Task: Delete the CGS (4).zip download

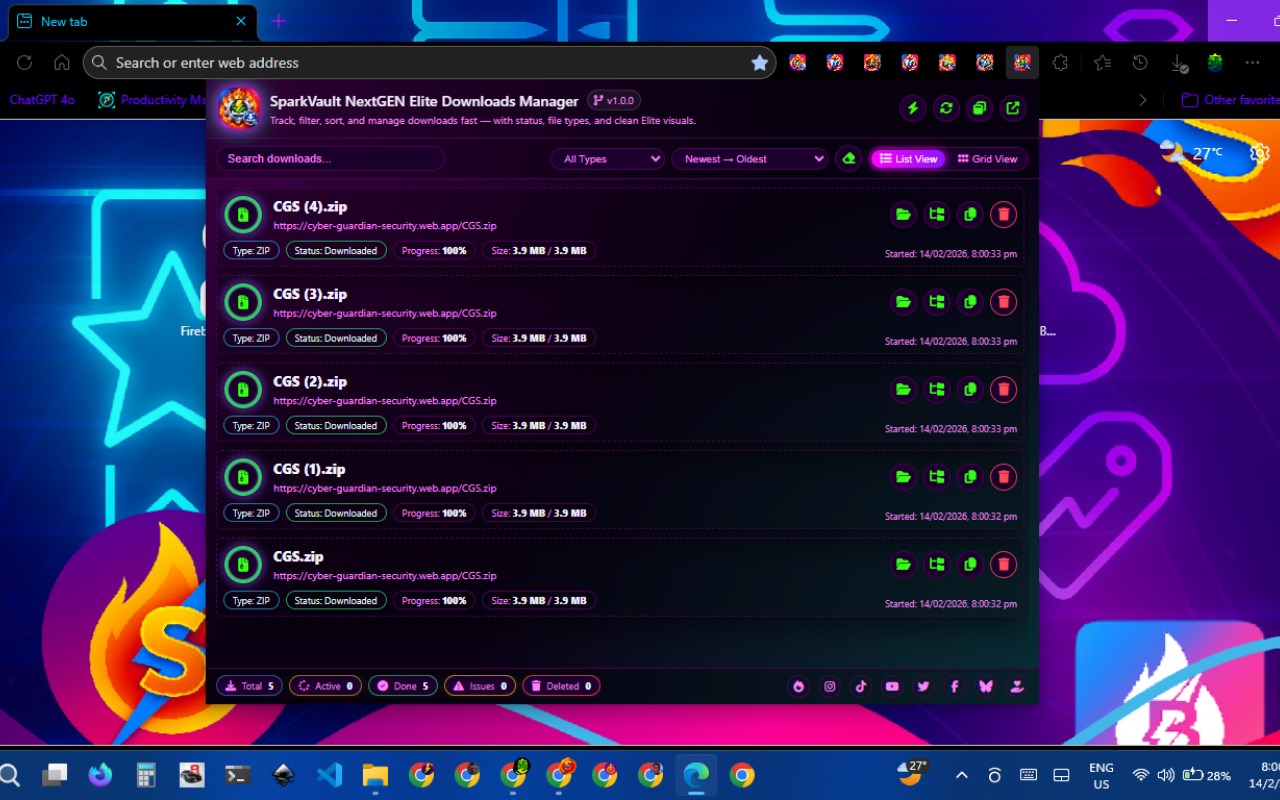Action: tap(1003, 214)
